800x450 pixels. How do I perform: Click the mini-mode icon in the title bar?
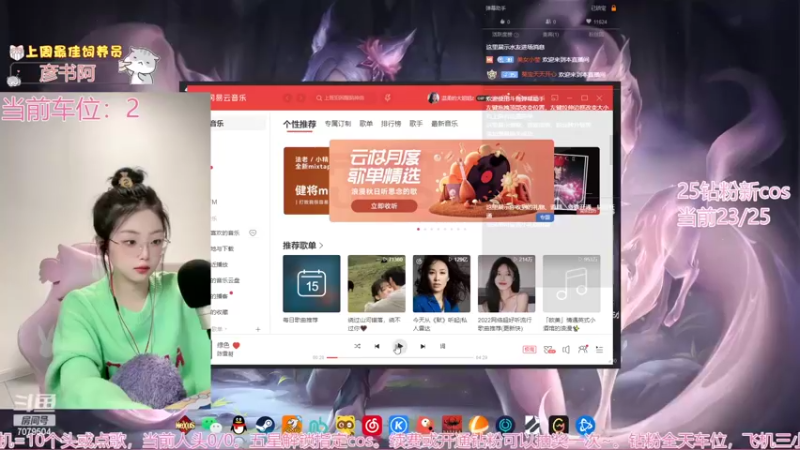click(555, 97)
